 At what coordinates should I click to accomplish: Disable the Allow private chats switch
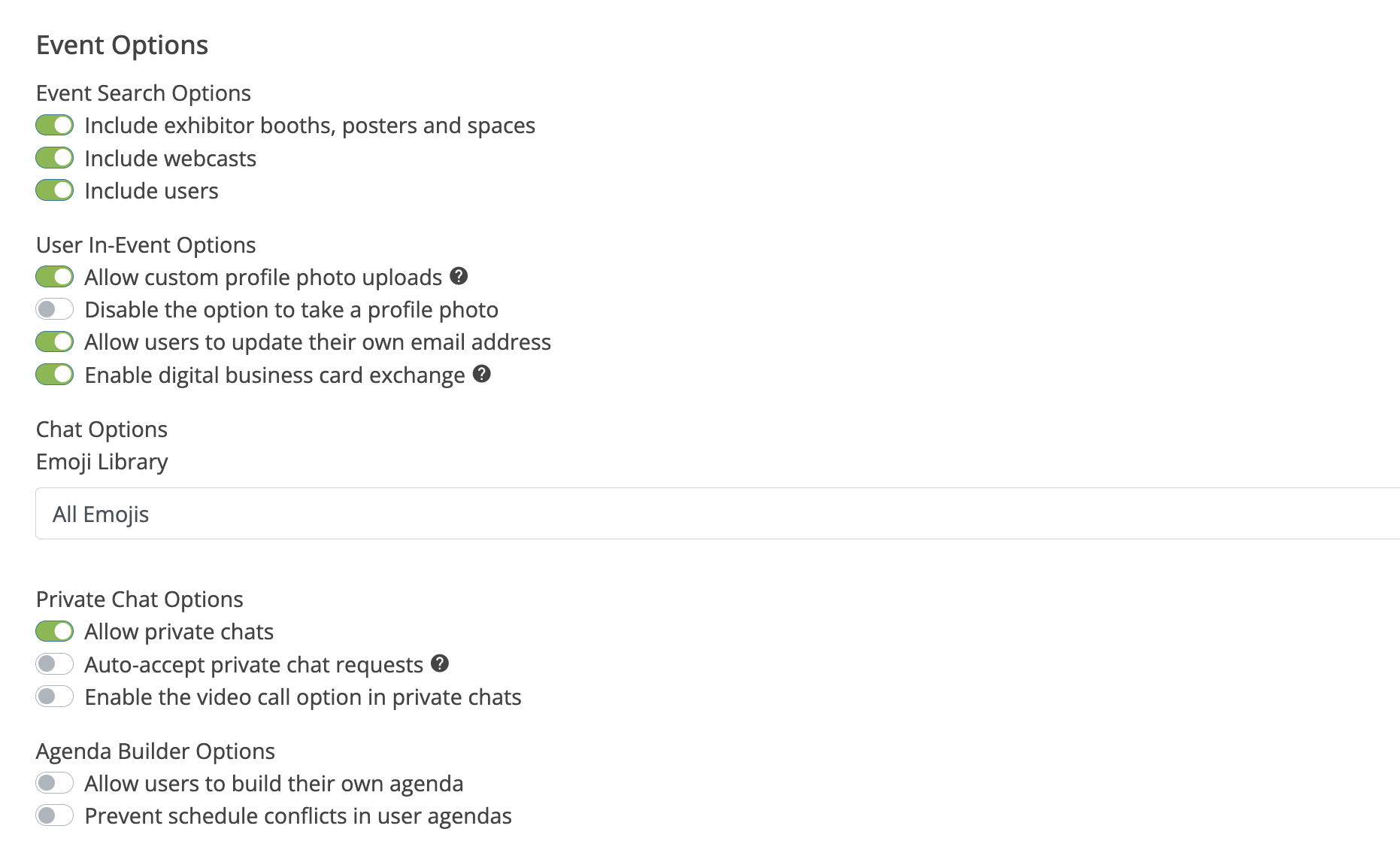click(x=55, y=631)
